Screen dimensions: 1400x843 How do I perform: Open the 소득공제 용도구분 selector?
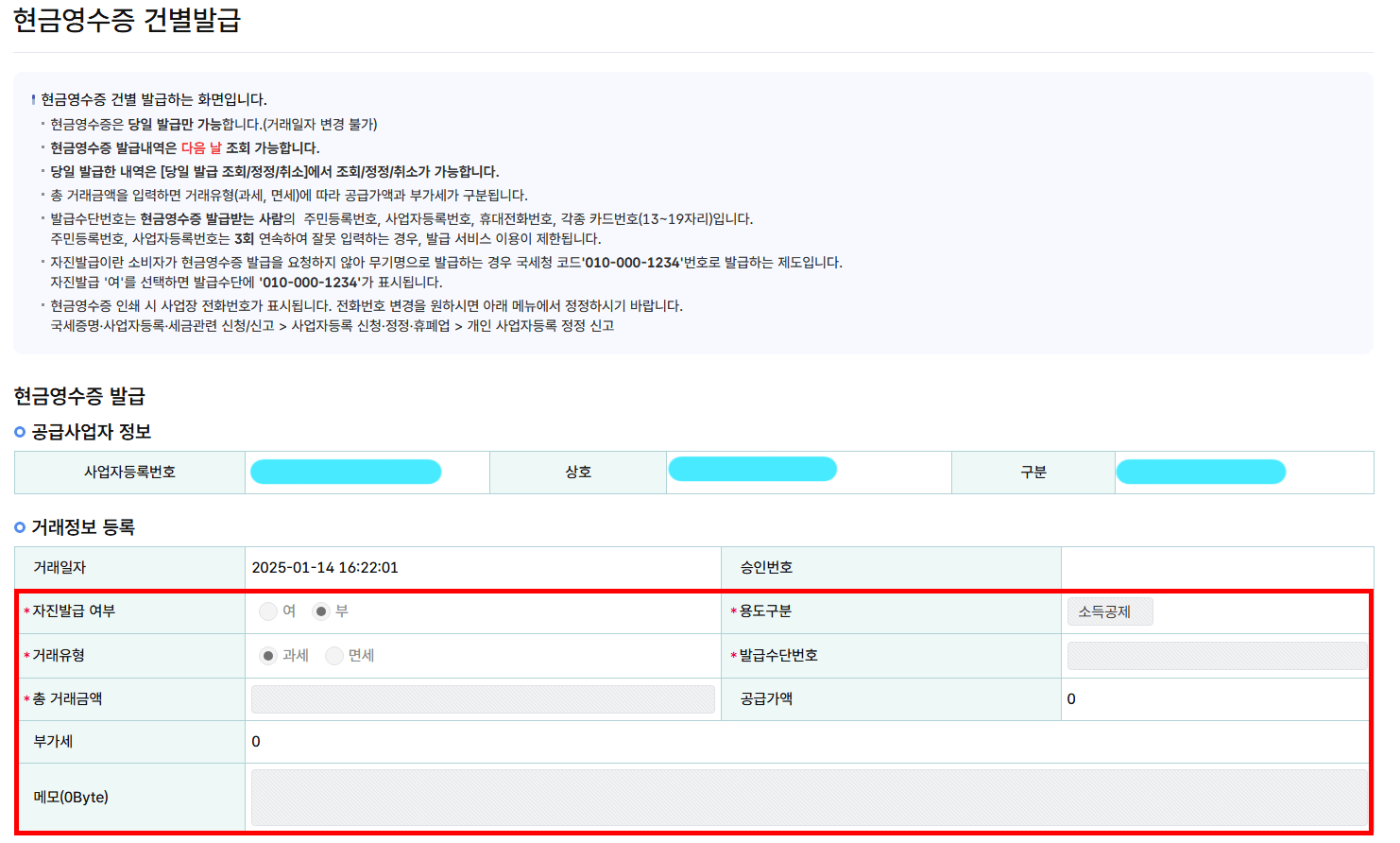click(1110, 611)
